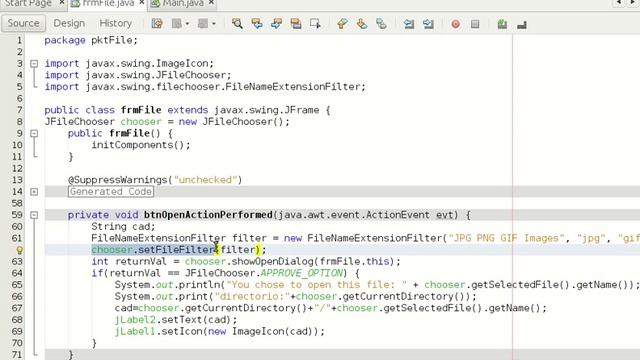Open Back history dropdown arrow
Image resolution: width=640 pixels, height=360 pixels.
coord(187,24)
